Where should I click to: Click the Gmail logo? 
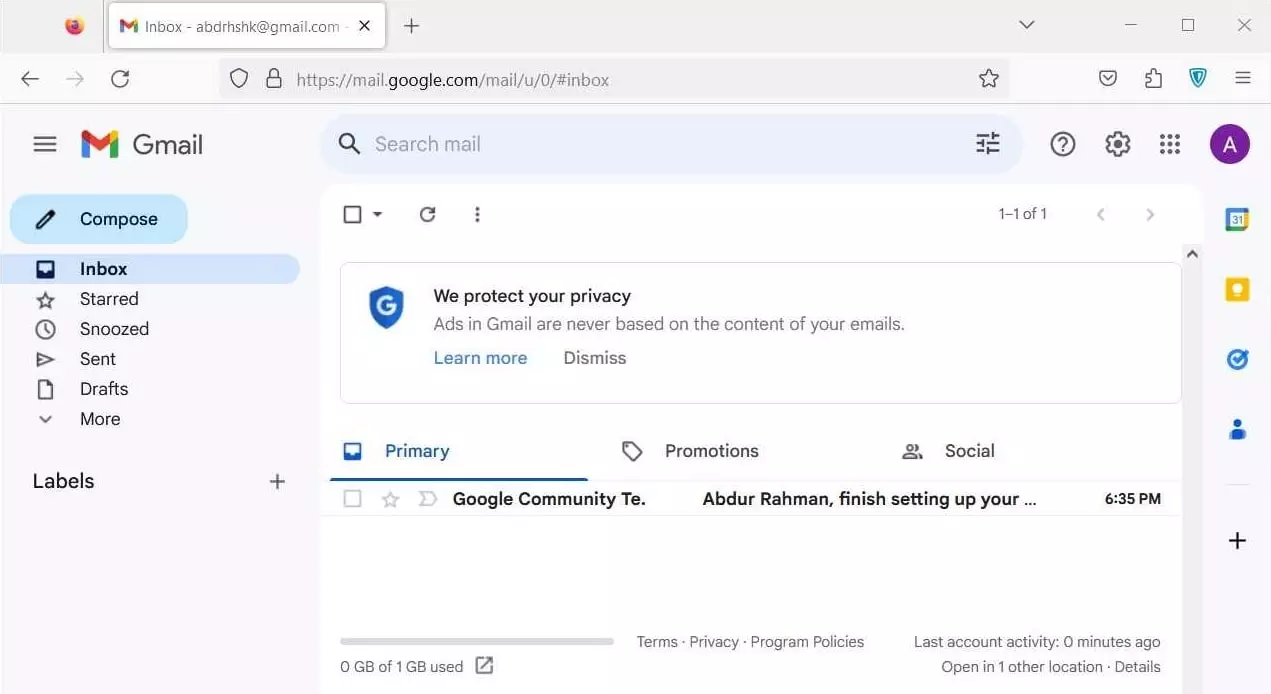pyautogui.click(x=142, y=144)
